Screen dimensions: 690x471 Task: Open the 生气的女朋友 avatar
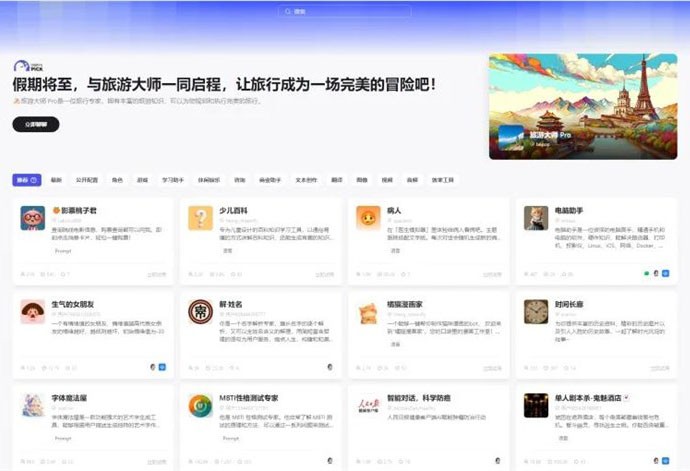pyautogui.click(x=33, y=312)
